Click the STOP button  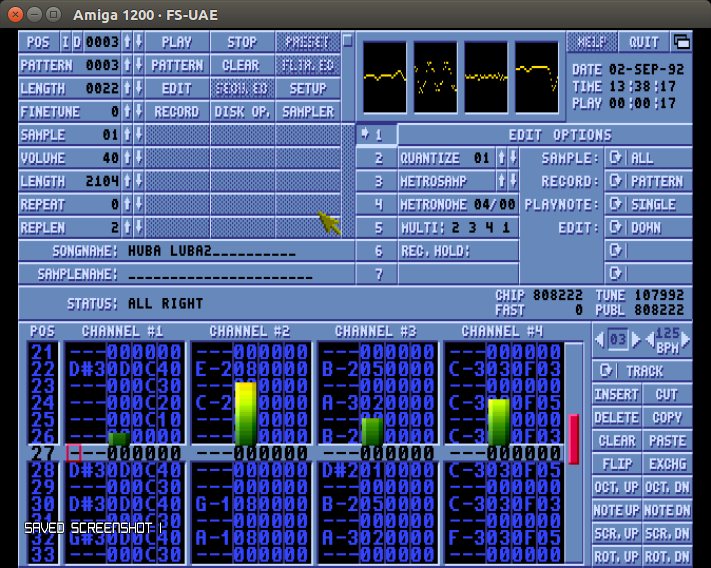242,42
